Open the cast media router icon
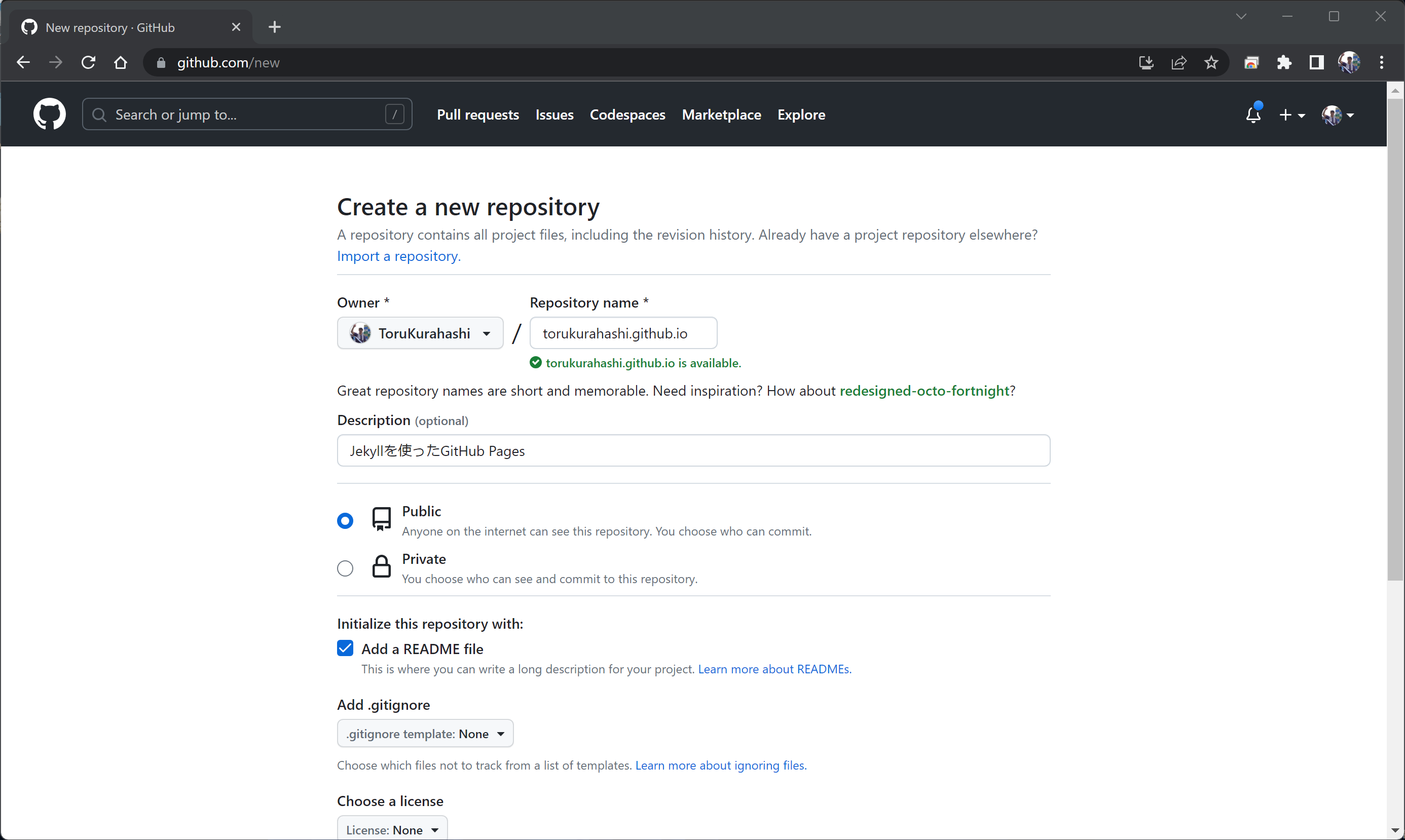Viewport: 1405px width, 840px height. point(1251,62)
